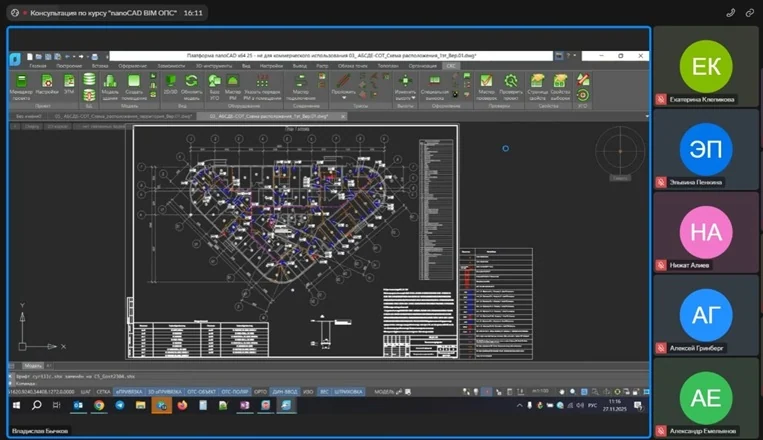Click the ЭТМ icon in ribbon
Viewport: 763px width, 440px height.
(69, 84)
